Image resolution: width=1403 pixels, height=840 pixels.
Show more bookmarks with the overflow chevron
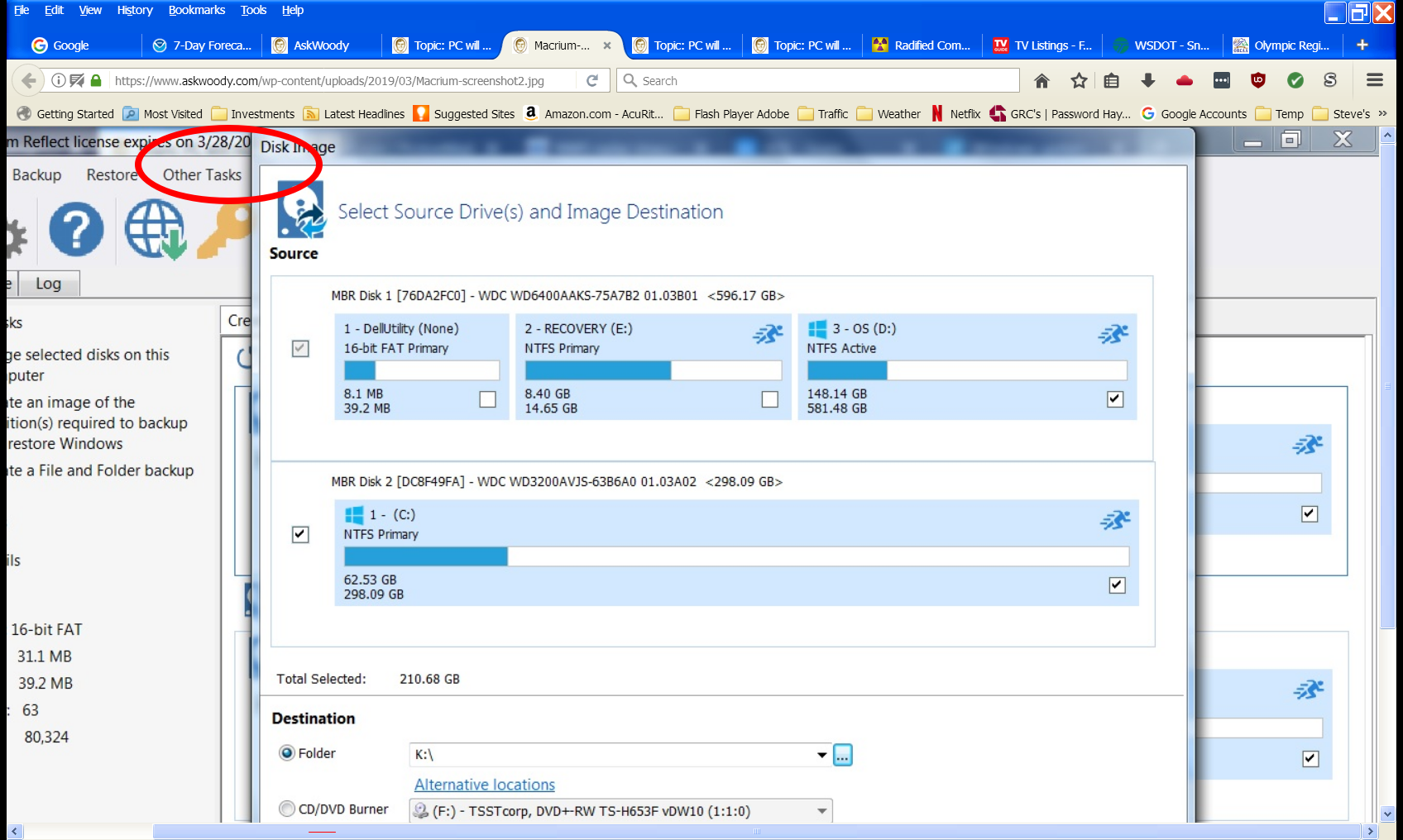(x=1382, y=114)
